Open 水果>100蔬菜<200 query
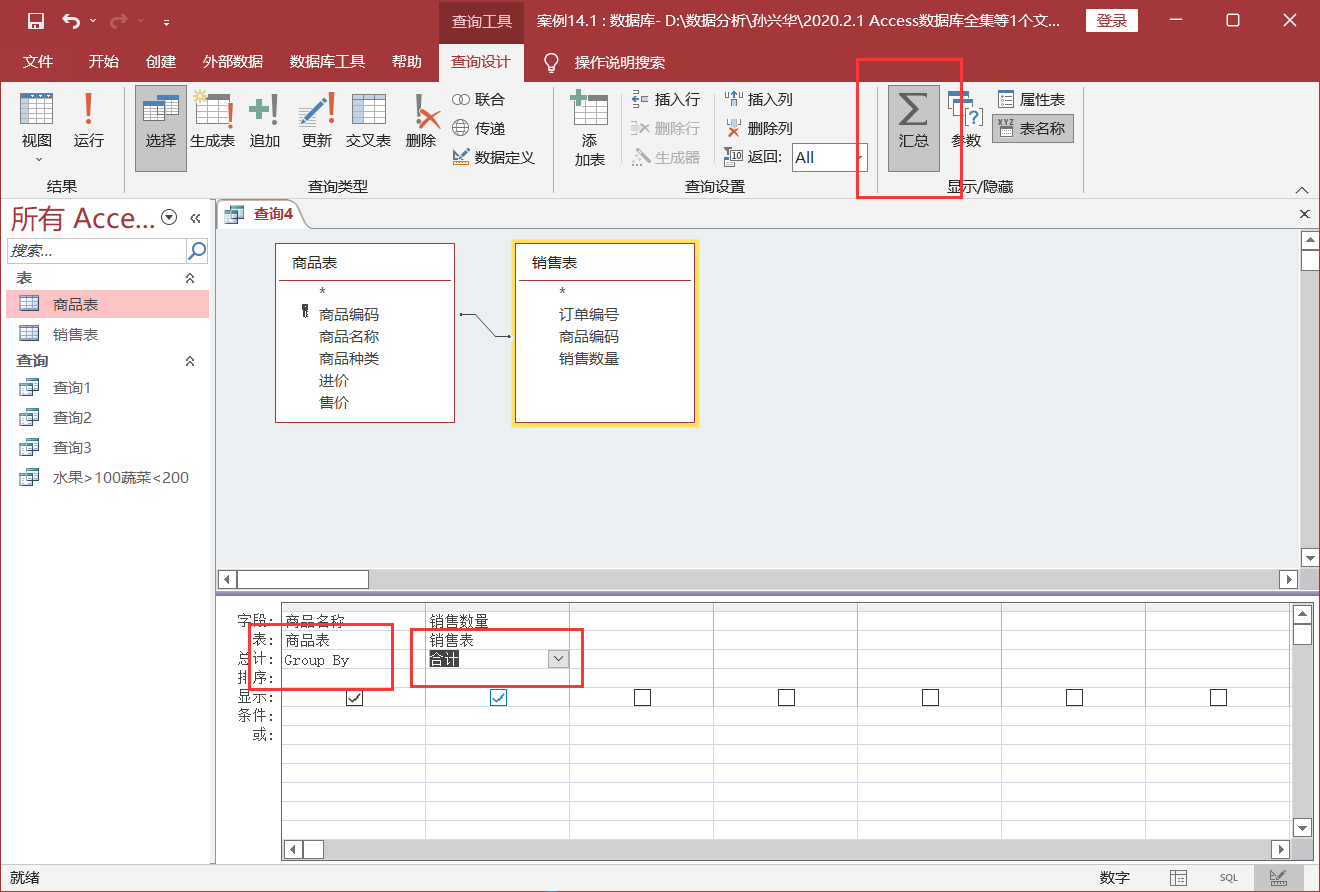This screenshot has width=1320, height=892. (x=108, y=478)
